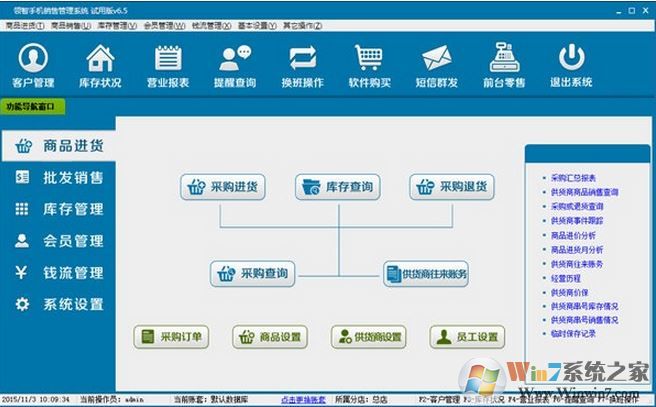Select 系统设置 in left sidebar
This screenshot has height=407, width=656.
[59, 304]
